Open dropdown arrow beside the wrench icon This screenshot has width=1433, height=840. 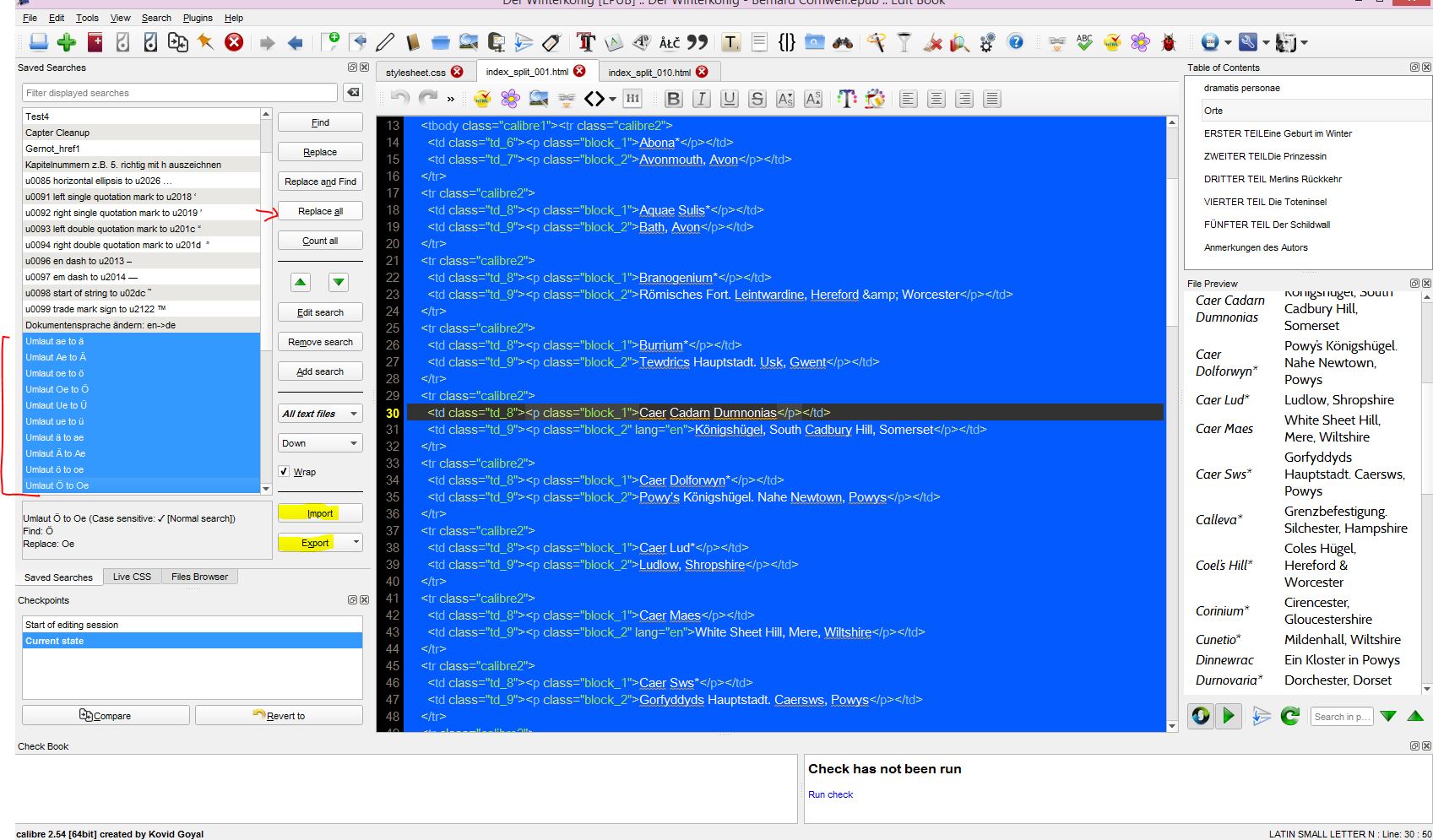1266,42
